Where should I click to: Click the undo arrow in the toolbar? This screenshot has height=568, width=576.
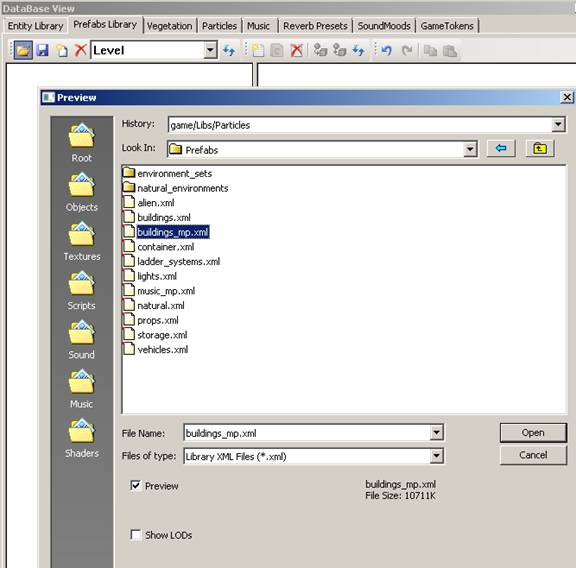(x=386, y=50)
